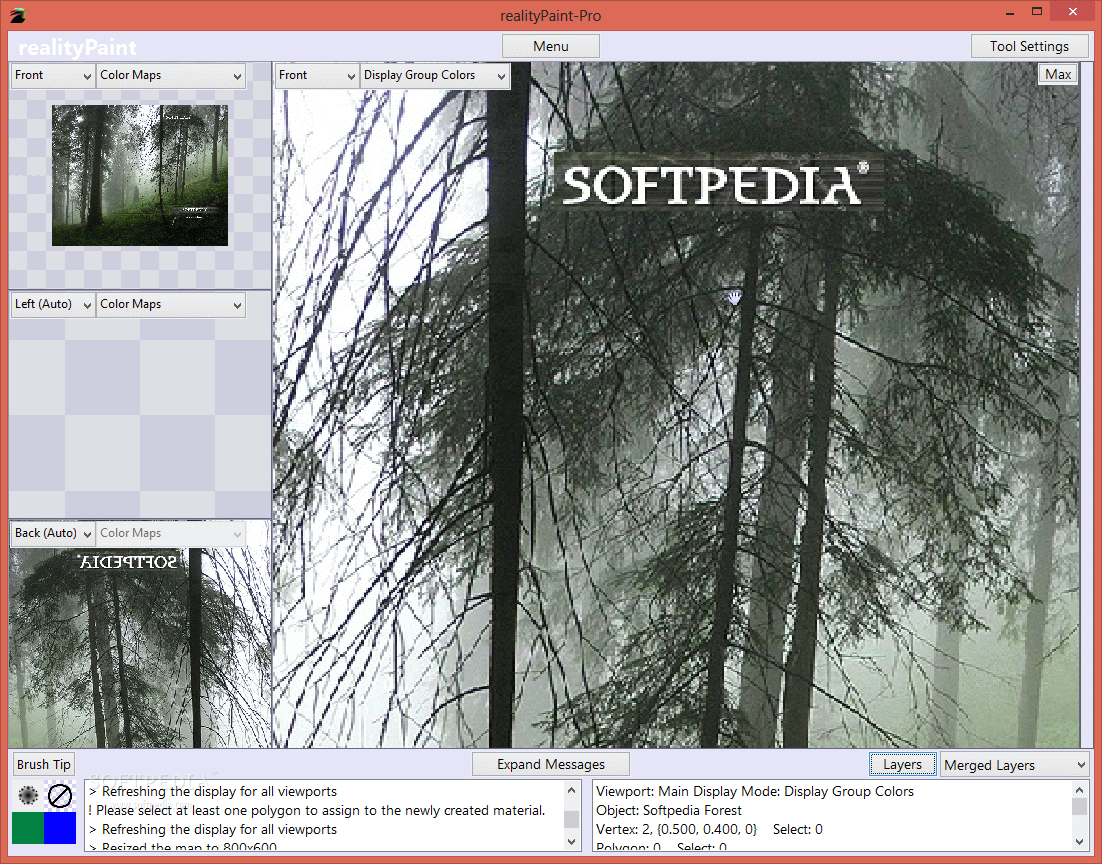Click 'Viewport: Main Display Mode' status line
The width and height of the screenshot is (1102, 864).
[755, 792]
